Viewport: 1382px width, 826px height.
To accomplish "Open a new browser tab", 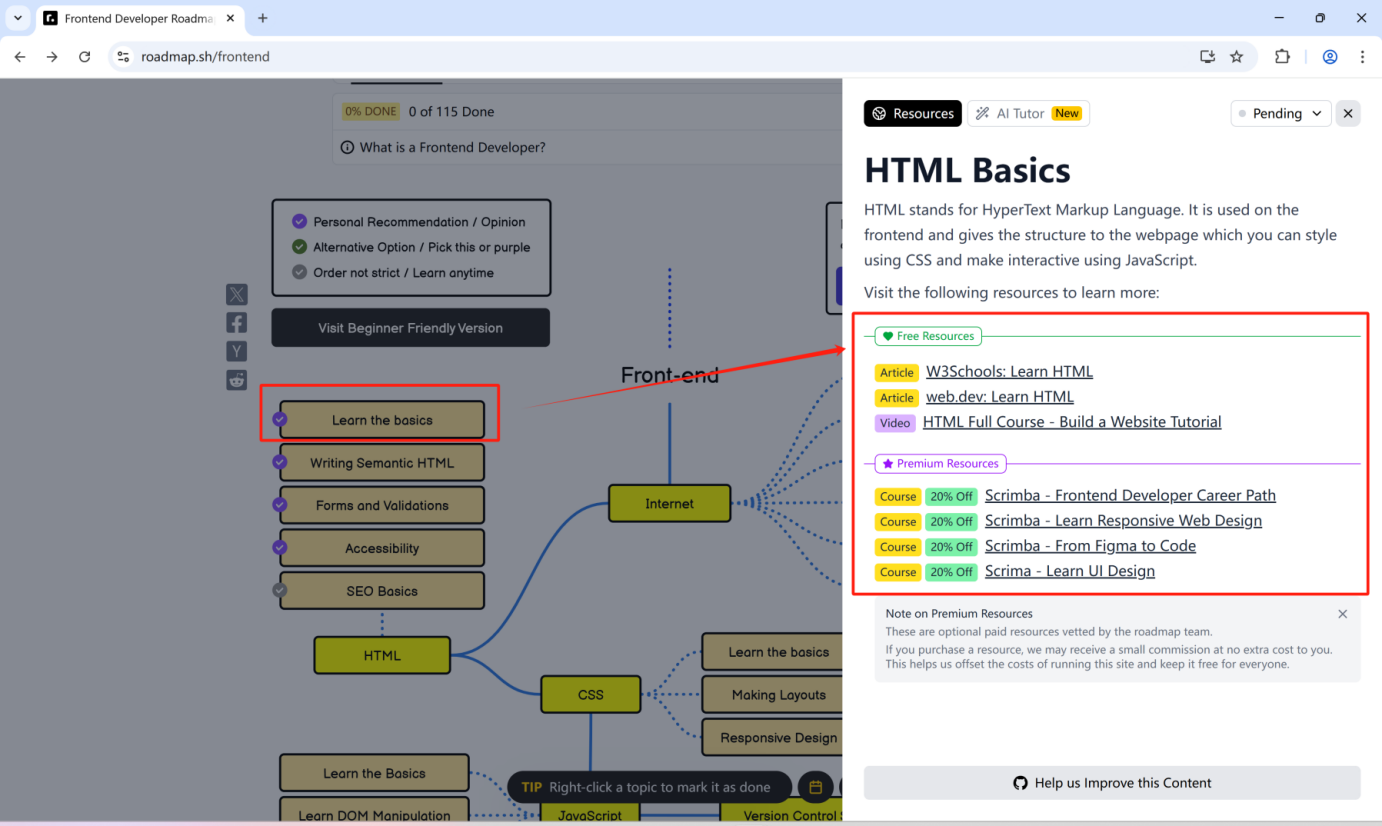I will click(x=263, y=18).
